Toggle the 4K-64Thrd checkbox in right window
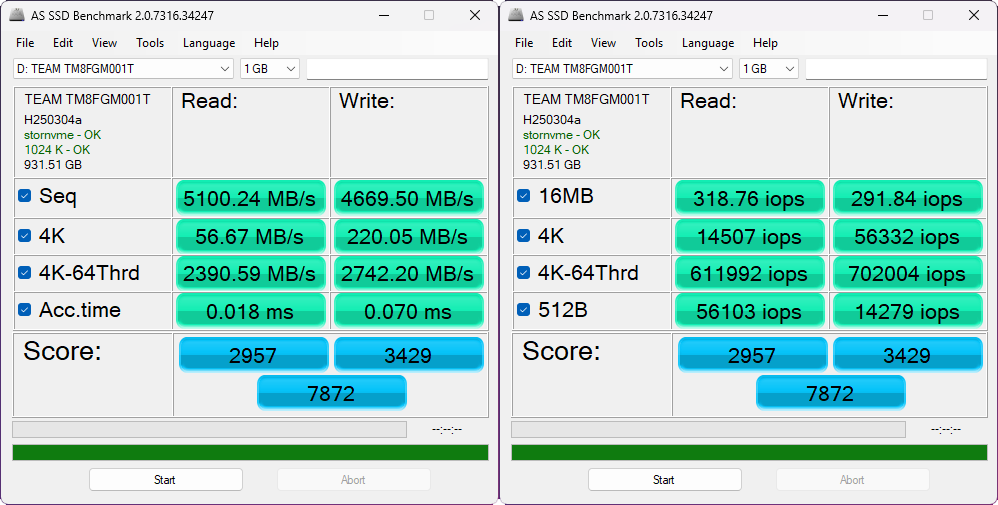This screenshot has width=998, height=505. [x=524, y=273]
